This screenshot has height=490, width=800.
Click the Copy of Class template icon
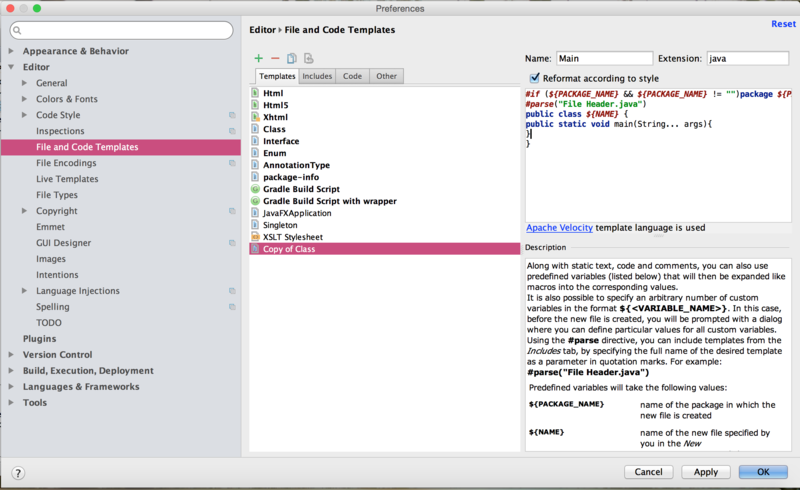[x=255, y=249]
